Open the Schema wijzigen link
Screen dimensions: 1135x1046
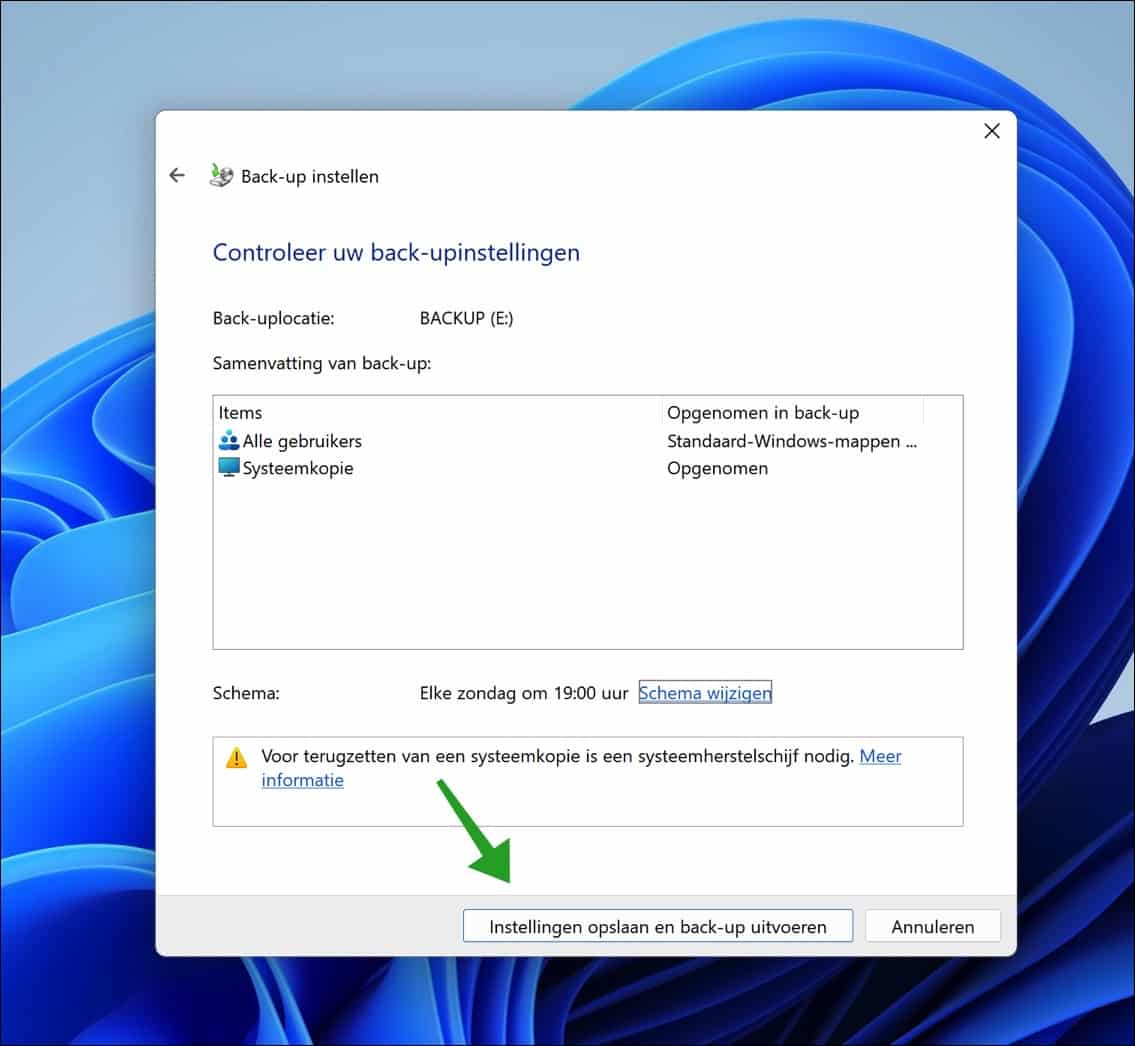pos(705,692)
